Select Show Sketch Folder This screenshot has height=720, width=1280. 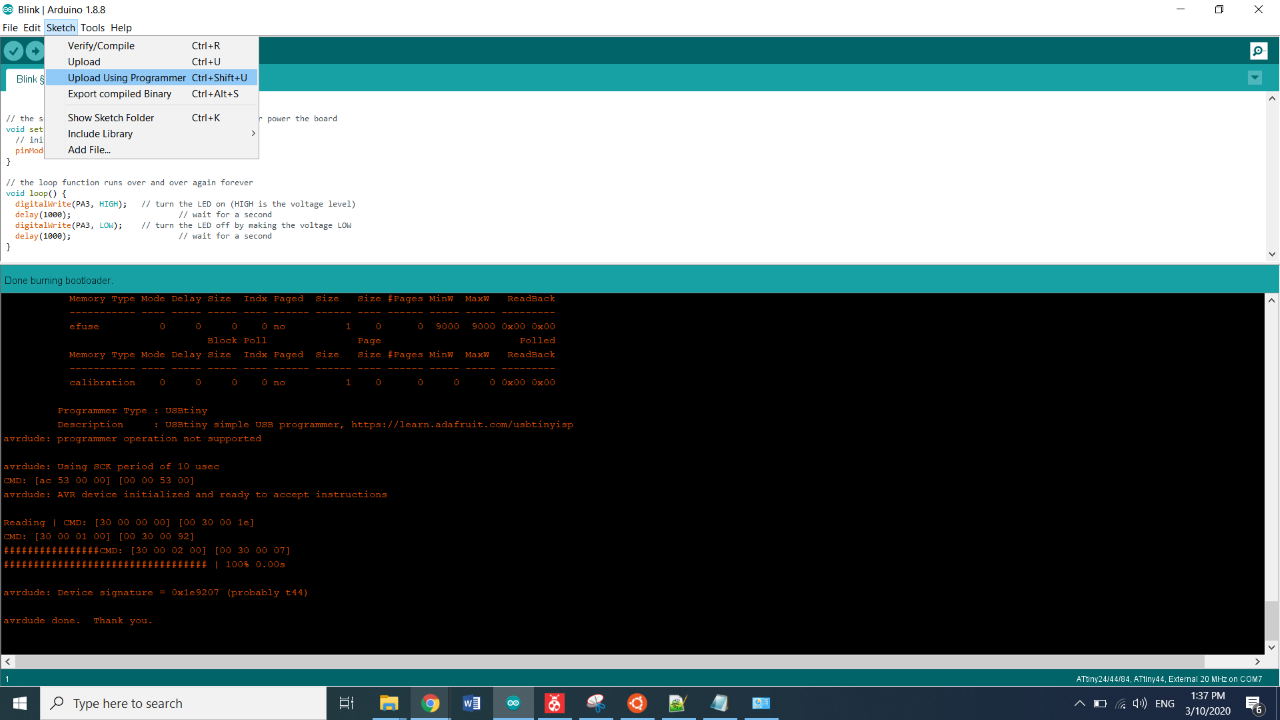152,118
